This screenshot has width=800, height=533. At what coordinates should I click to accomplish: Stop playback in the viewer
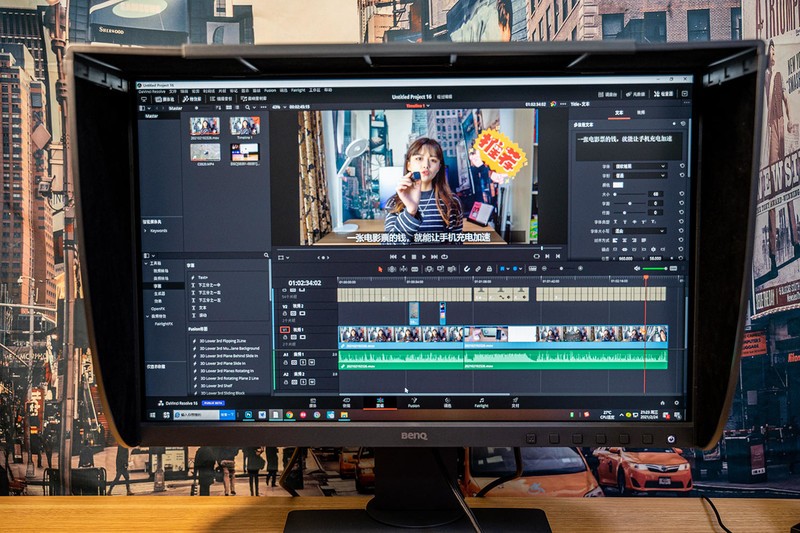414,257
